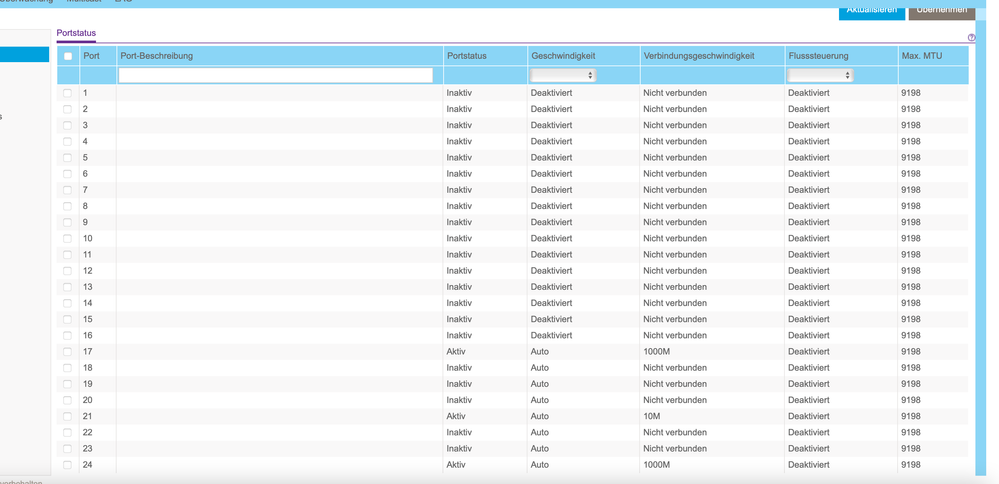Click the Max. MTU column header
This screenshot has height=484, width=999.
click(921, 56)
